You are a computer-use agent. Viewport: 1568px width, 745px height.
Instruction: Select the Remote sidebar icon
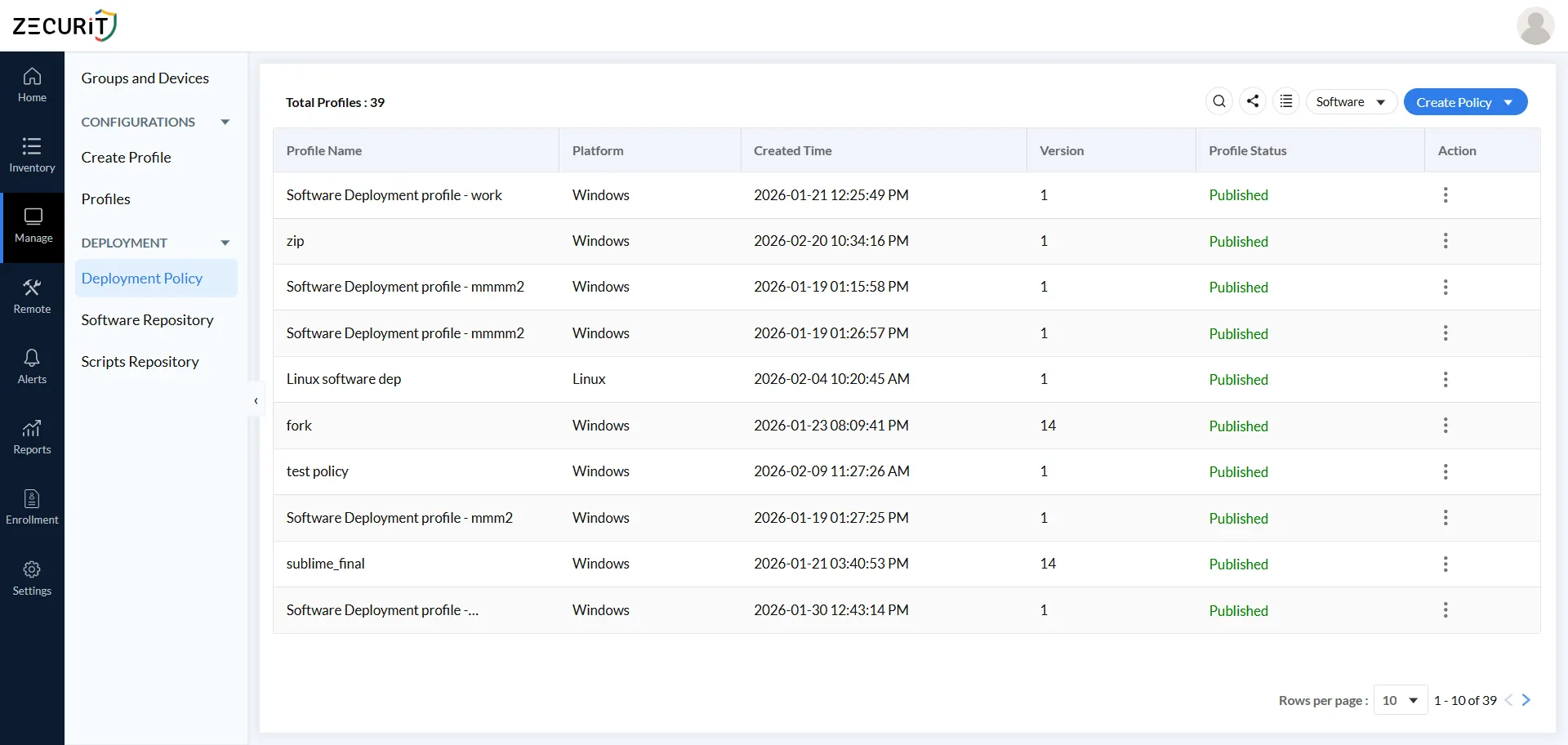(32, 295)
